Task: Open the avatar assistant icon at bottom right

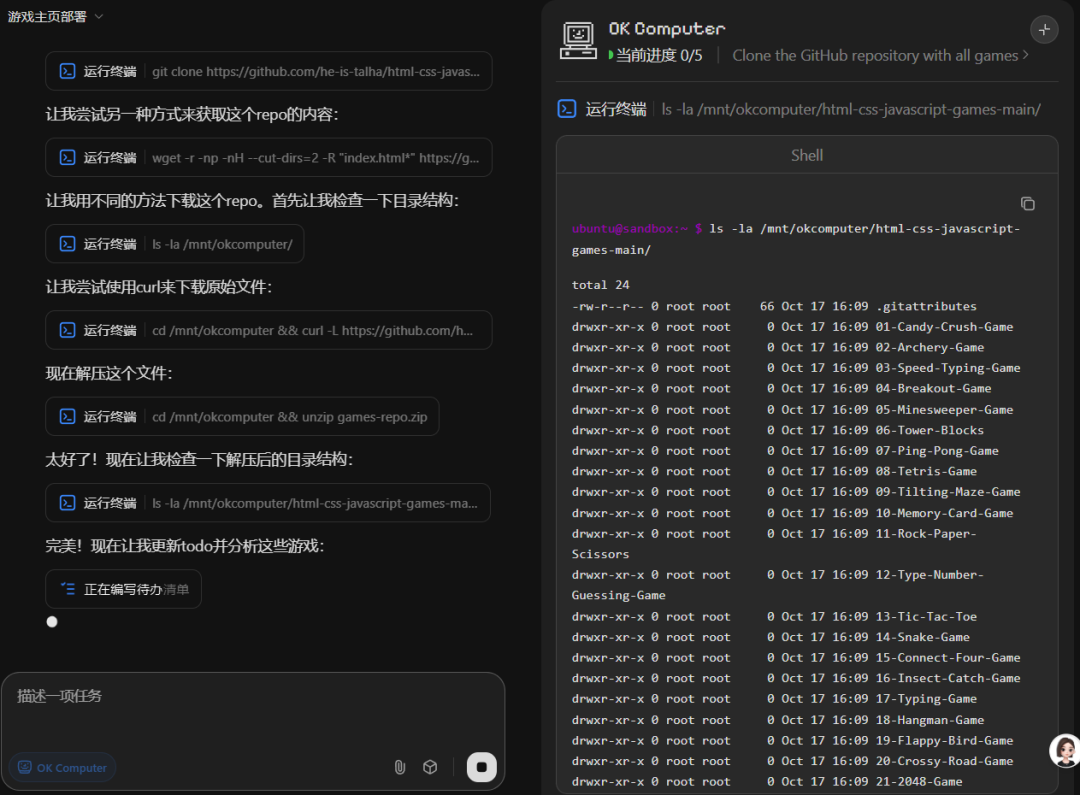Action: [1064, 751]
